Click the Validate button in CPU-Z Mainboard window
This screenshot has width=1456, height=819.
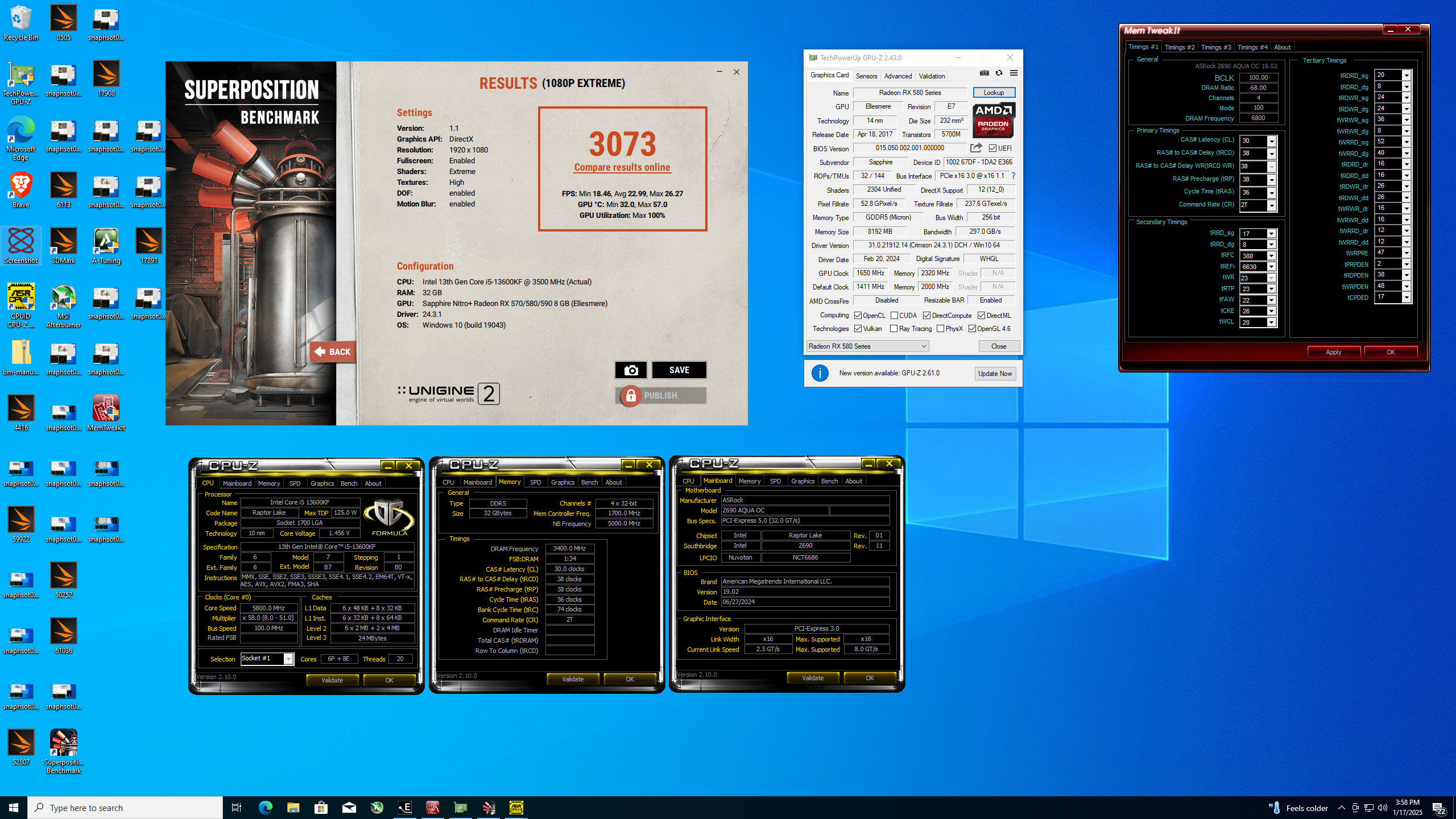[813, 678]
